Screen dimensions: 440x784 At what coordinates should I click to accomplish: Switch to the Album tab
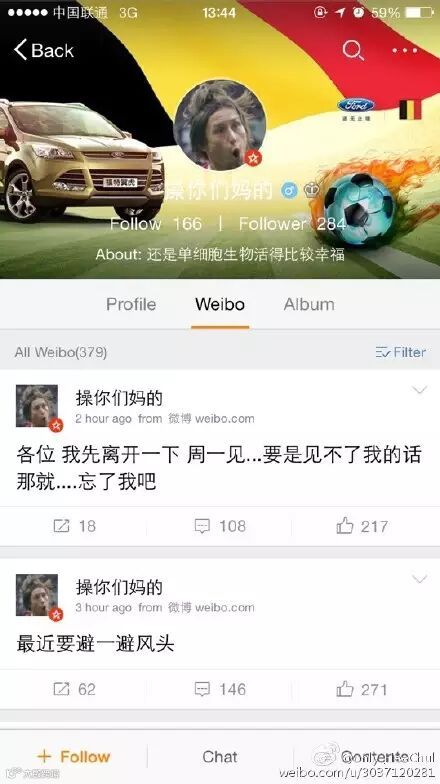coord(309,304)
